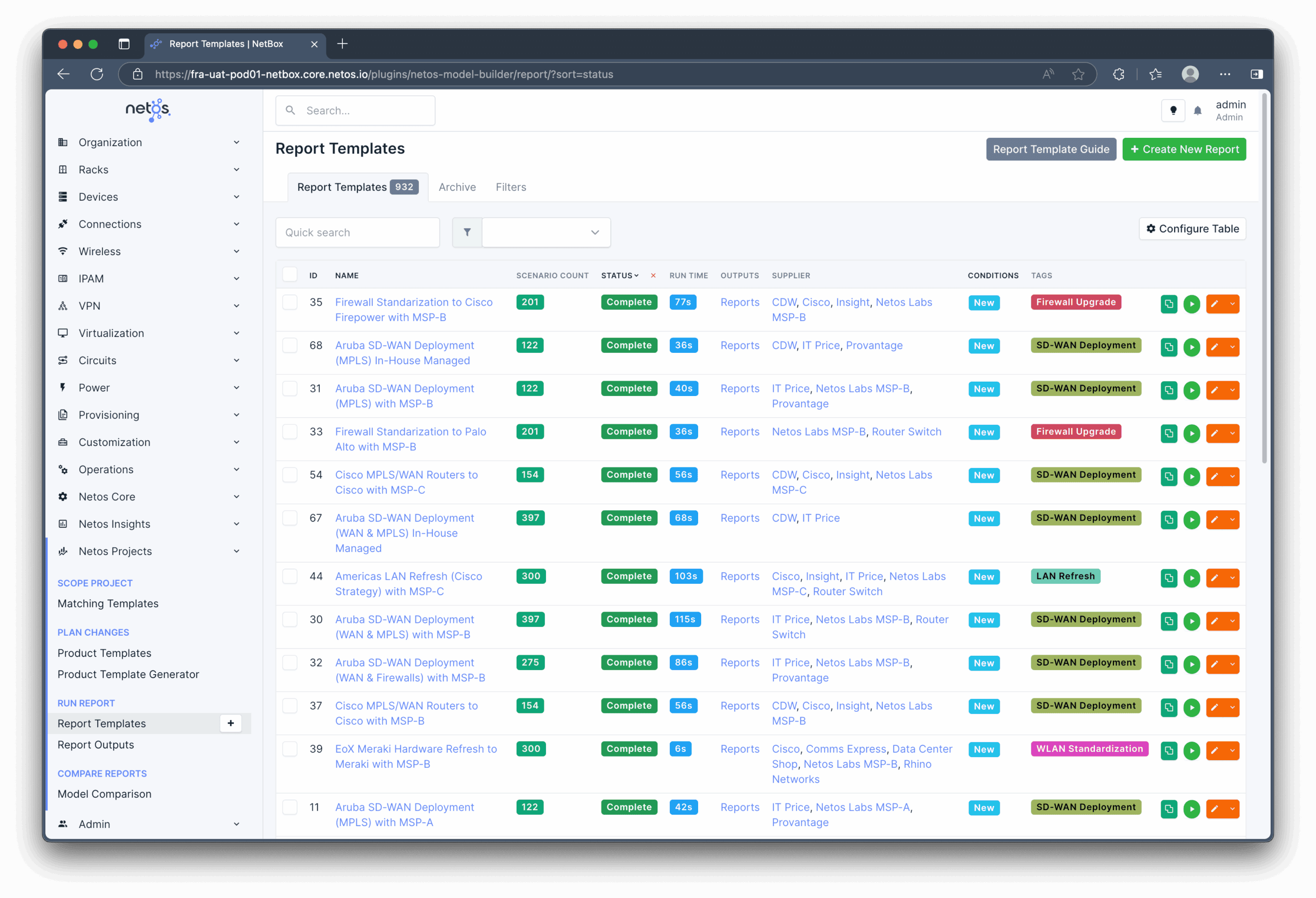Screen dimensions: 1316x898
Task: Expand the IPAM sidebar menu
Action: tap(149, 278)
